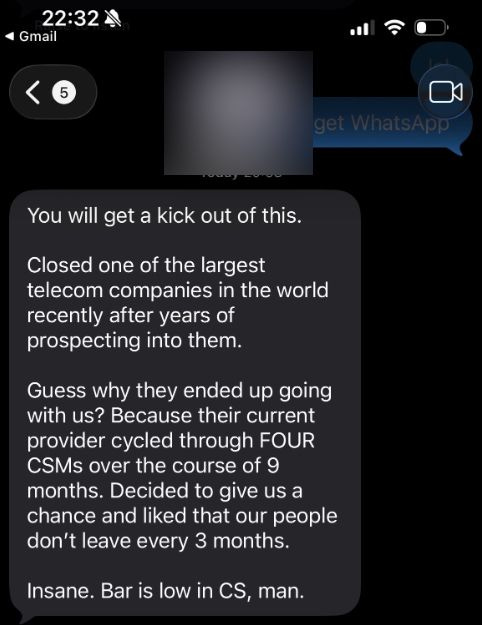Tap the blue 'get WhatsApp' sent bubble

click(392, 124)
